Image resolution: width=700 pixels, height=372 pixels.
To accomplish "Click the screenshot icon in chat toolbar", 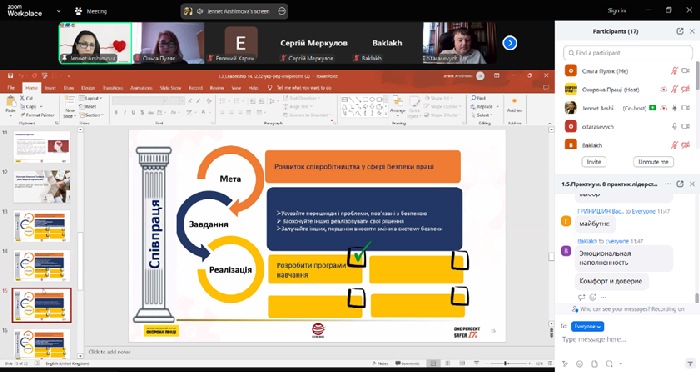I will coord(609,364).
